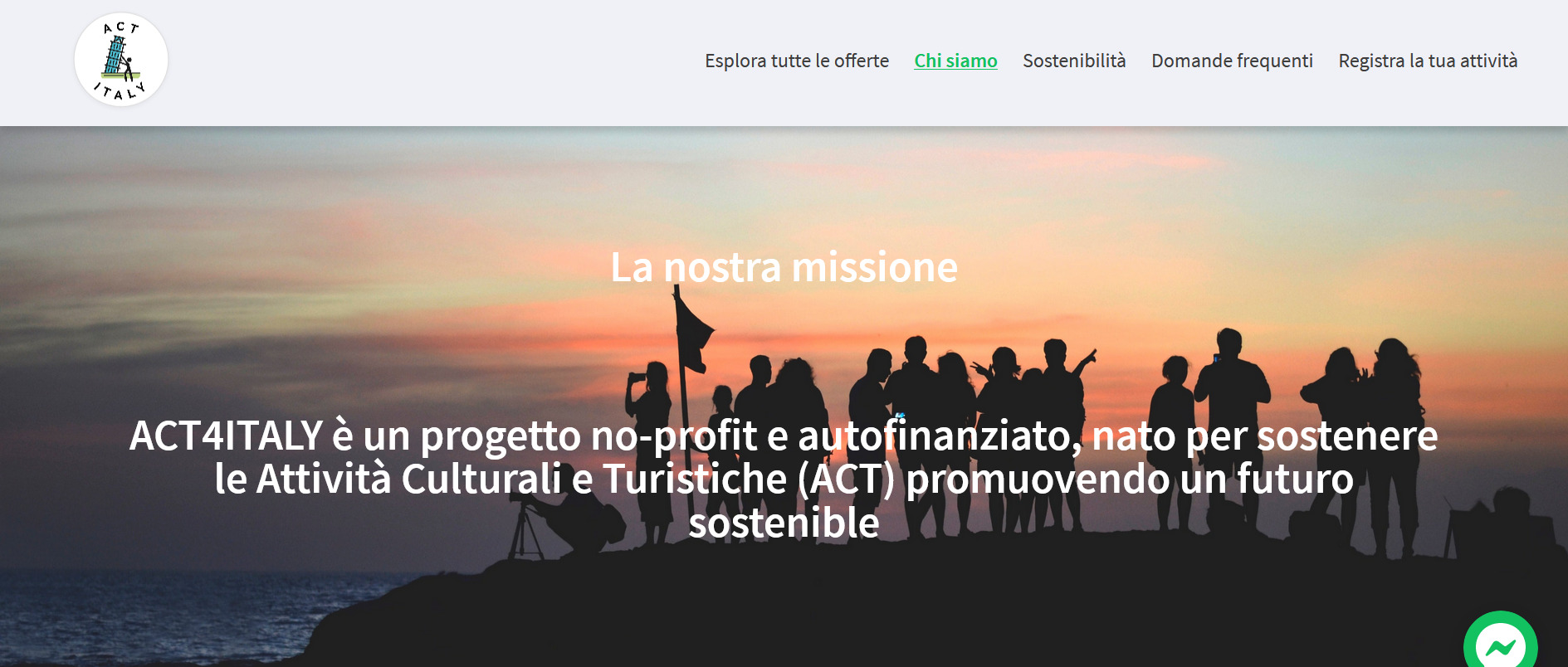Image resolution: width=1568 pixels, height=667 pixels.
Task: Click the crouching photographer's tripod silhouette
Action: pos(526,531)
